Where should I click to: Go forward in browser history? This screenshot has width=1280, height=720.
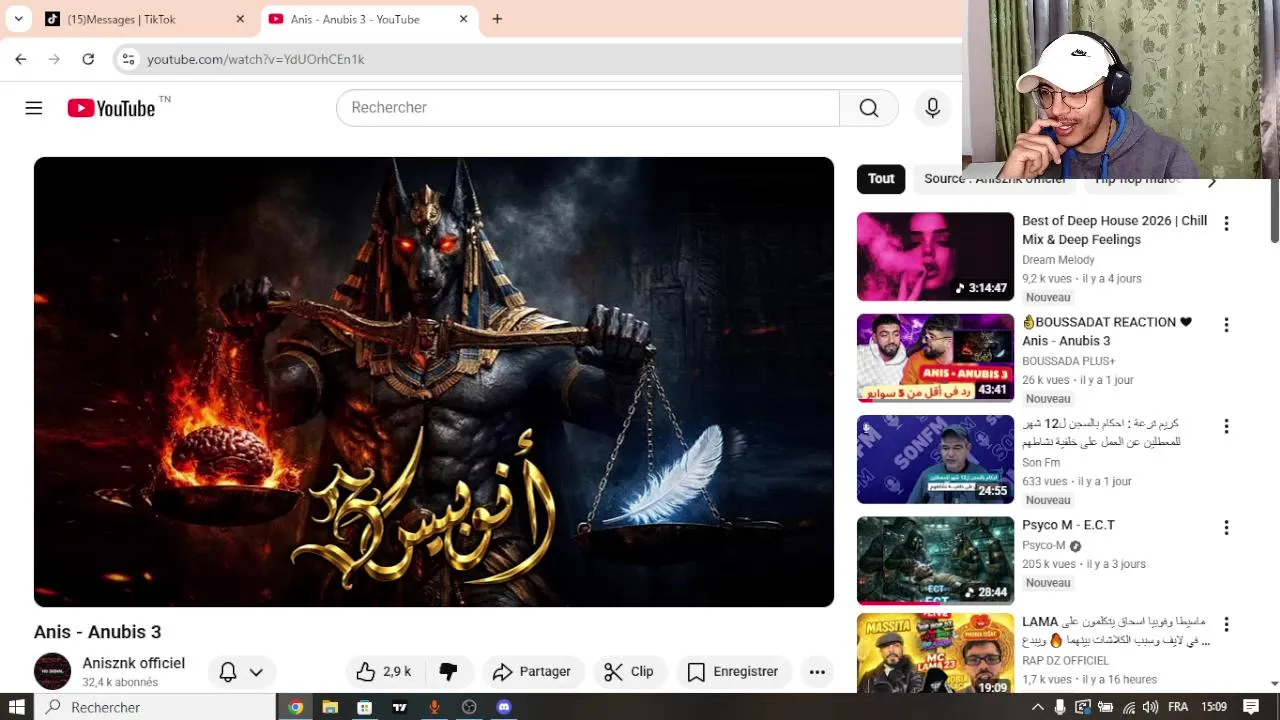54,59
